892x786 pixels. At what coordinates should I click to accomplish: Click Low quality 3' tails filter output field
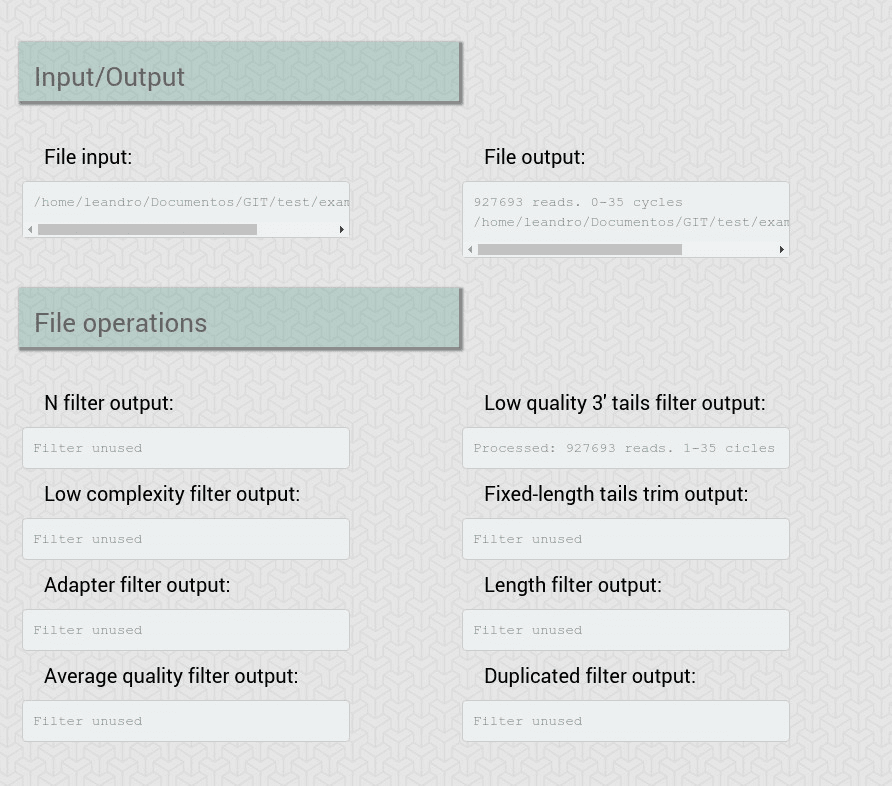(626, 448)
